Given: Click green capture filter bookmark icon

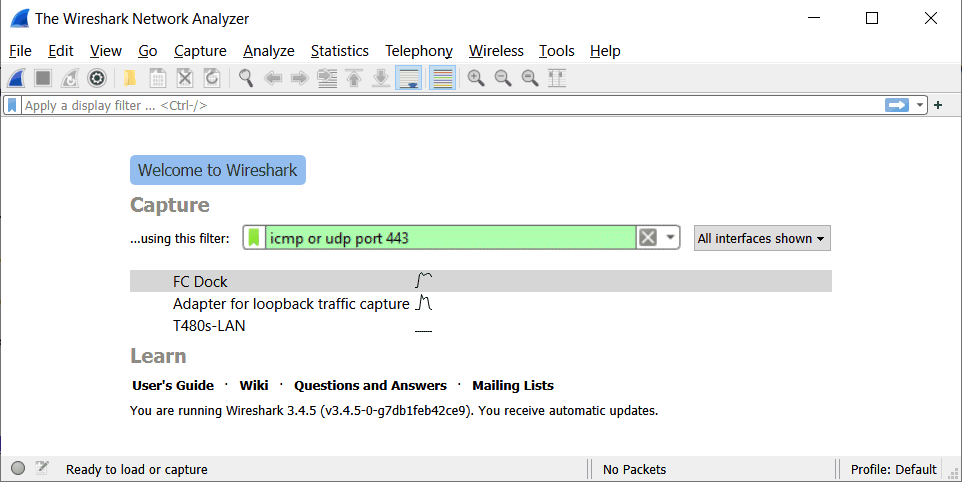Looking at the screenshot, I should point(254,238).
